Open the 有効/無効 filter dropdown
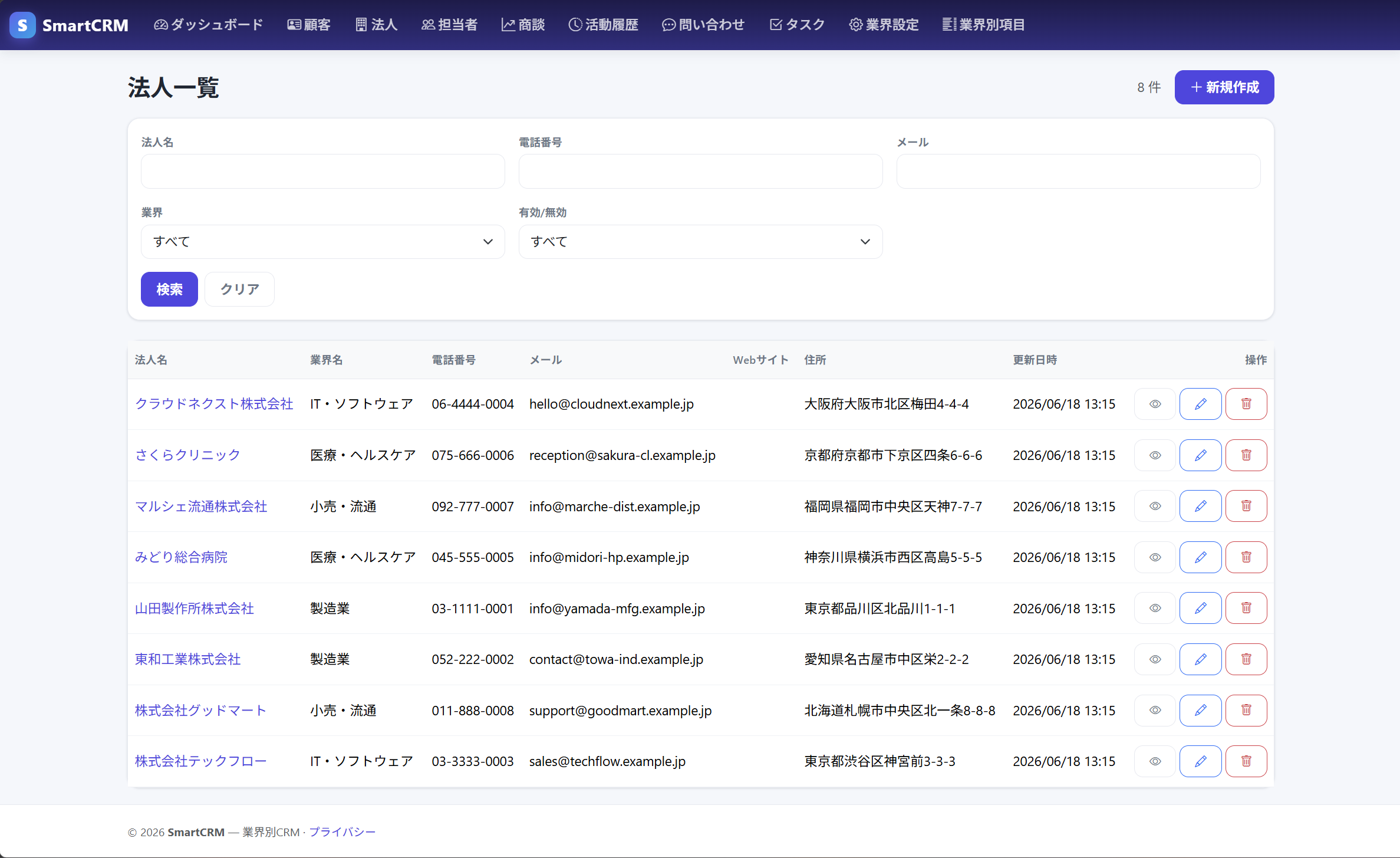1400x858 pixels. click(700, 242)
